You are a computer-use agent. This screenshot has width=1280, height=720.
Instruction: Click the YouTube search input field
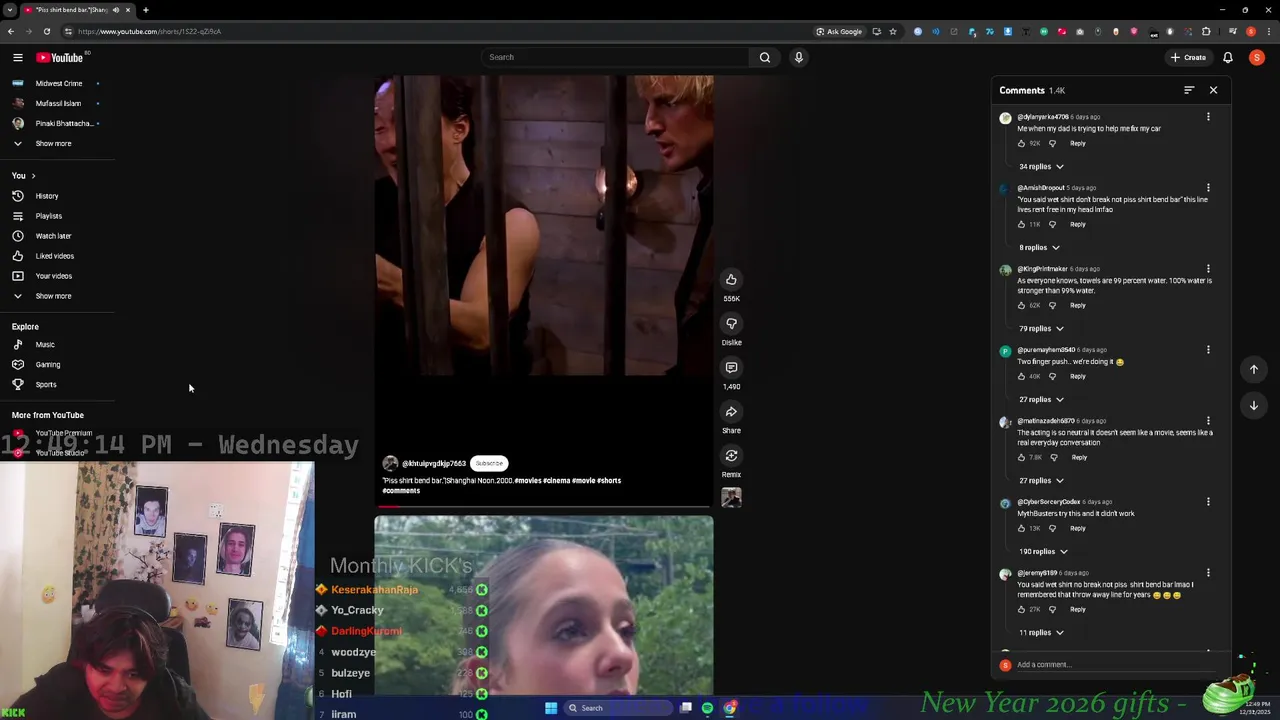coord(615,57)
